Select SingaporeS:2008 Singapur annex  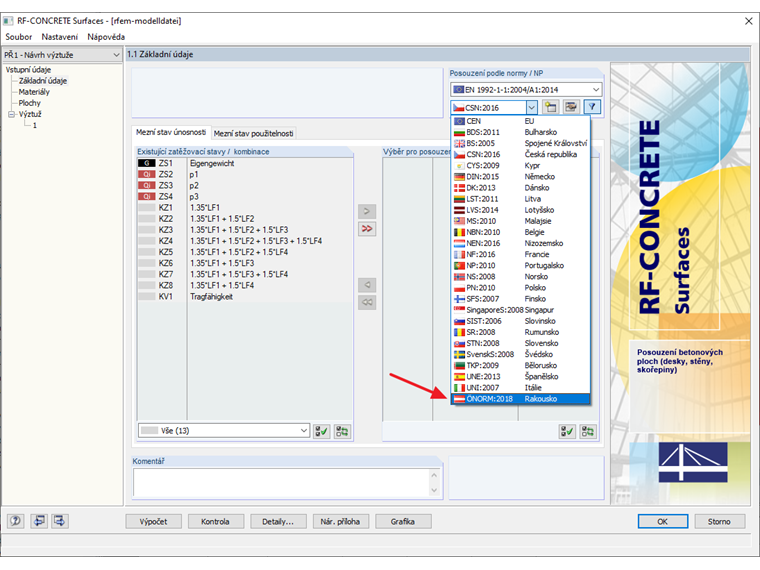[521, 310]
